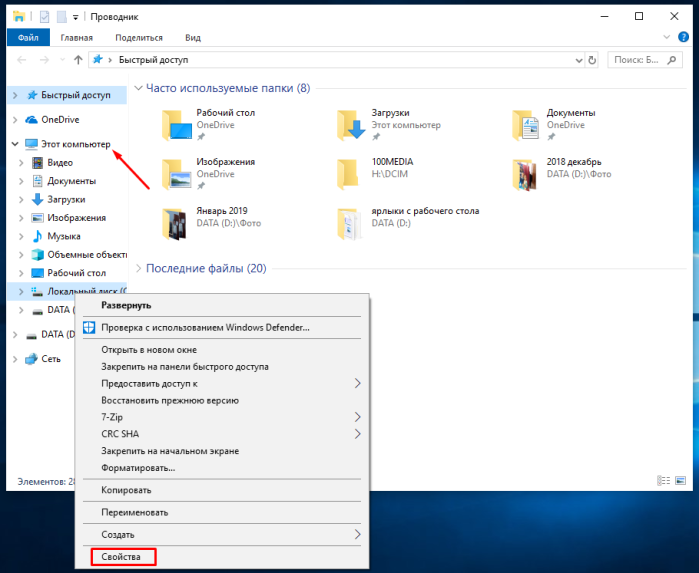Open Предоставить доступ к submenu
The width and height of the screenshot is (699, 573).
(222, 383)
